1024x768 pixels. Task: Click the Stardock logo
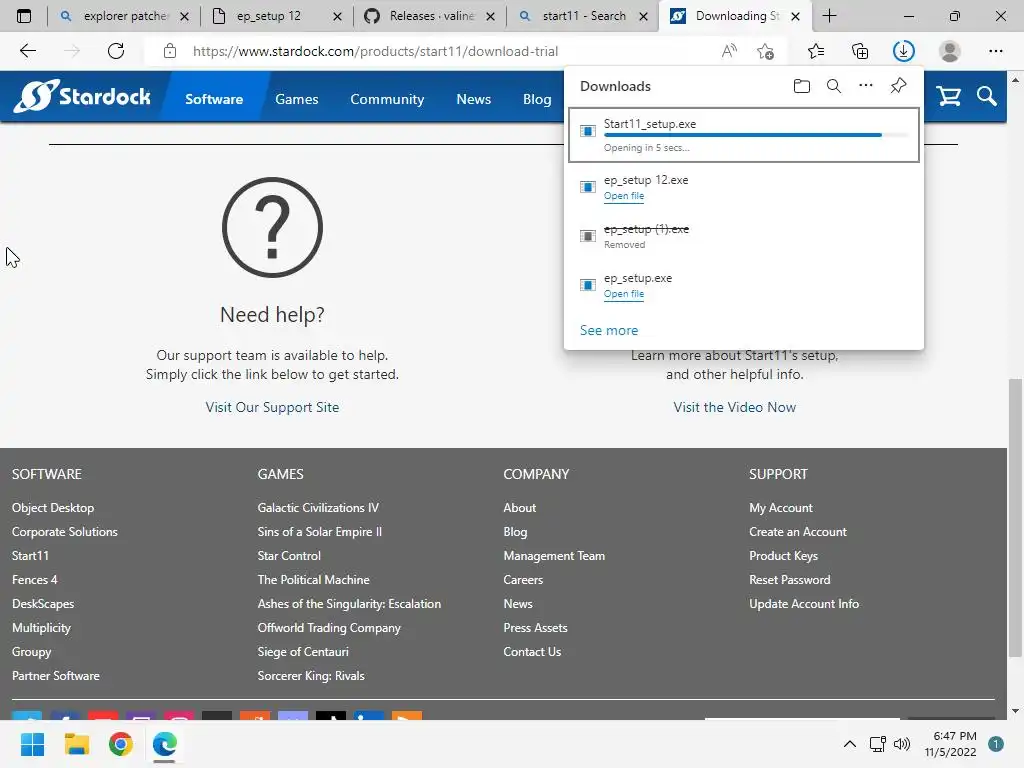pyautogui.click(x=82, y=97)
